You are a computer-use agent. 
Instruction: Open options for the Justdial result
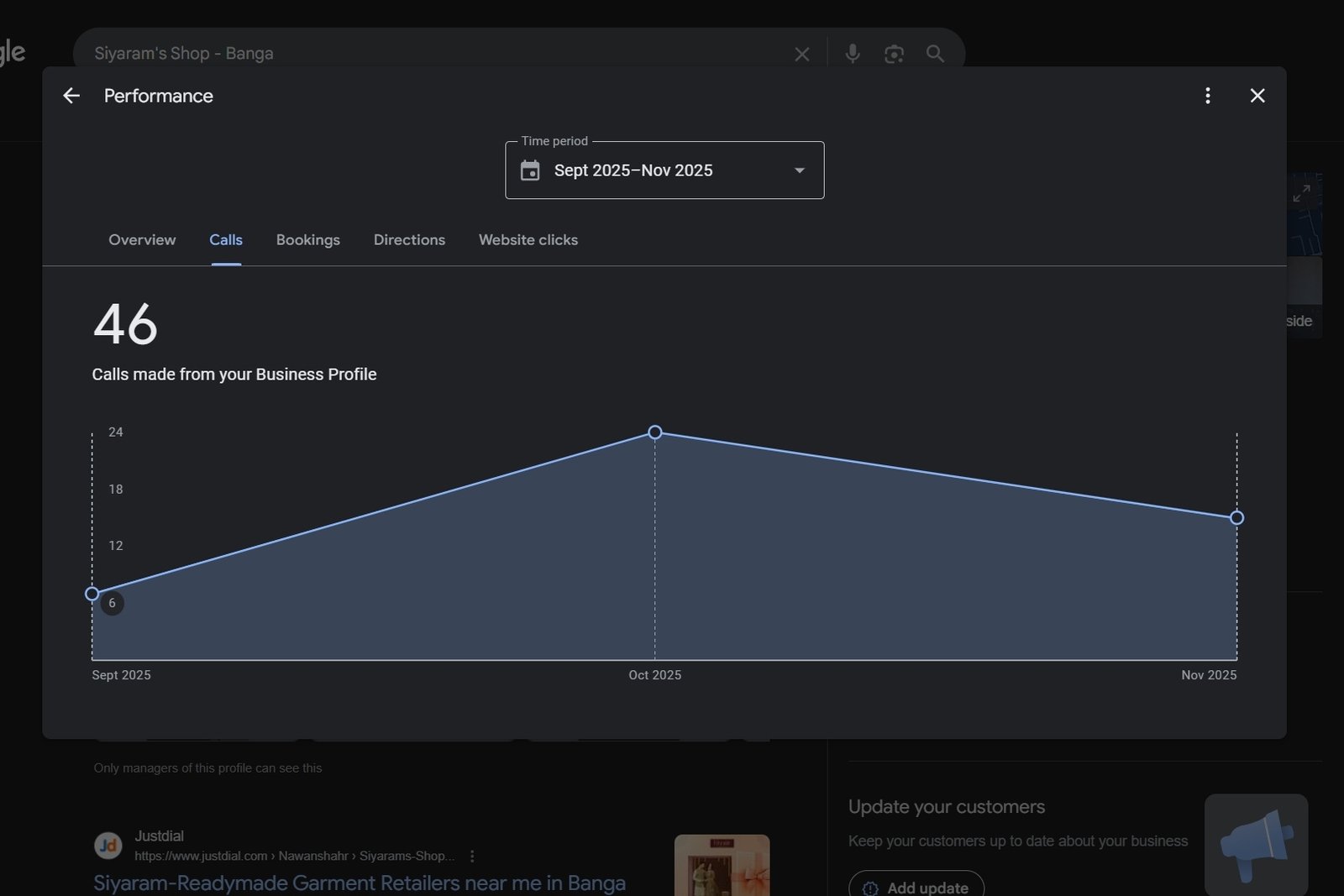(472, 857)
